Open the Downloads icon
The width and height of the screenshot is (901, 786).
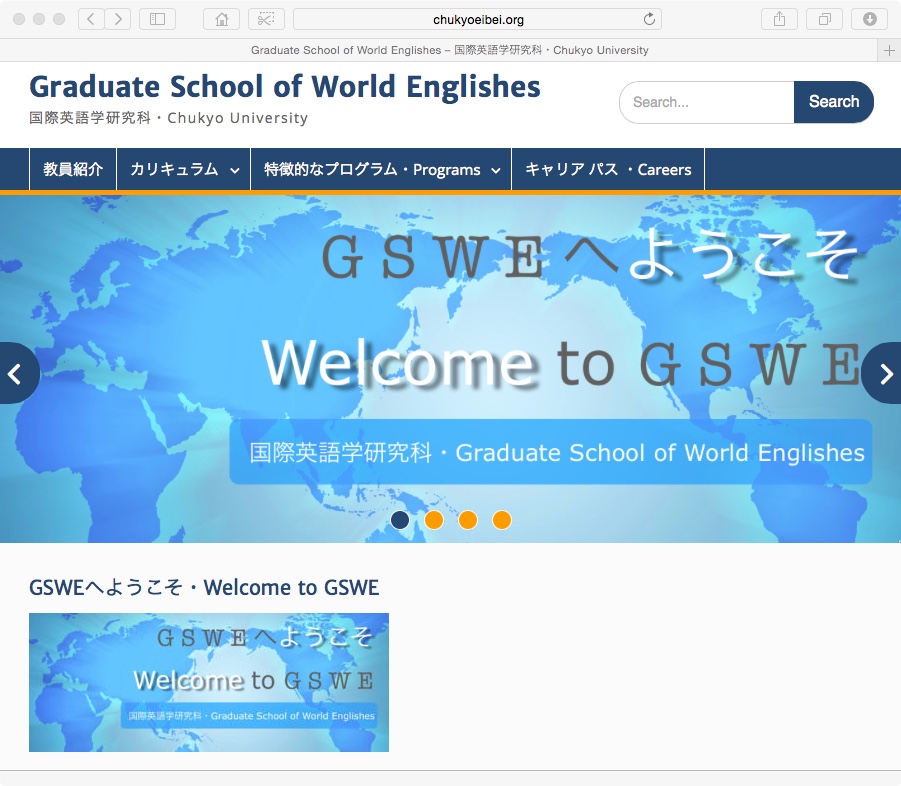(x=870, y=19)
